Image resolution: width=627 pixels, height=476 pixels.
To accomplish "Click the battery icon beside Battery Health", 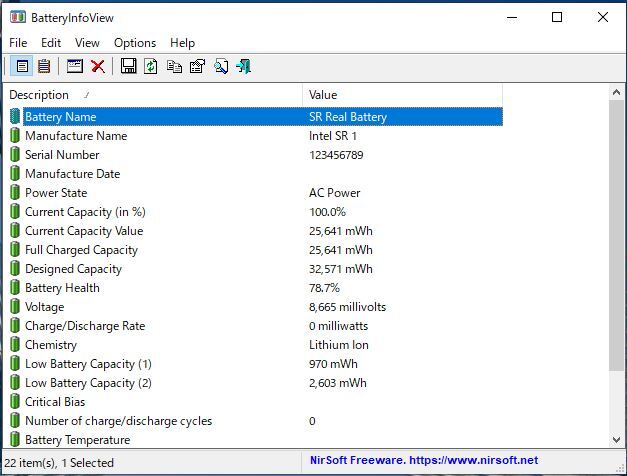I will (15, 288).
